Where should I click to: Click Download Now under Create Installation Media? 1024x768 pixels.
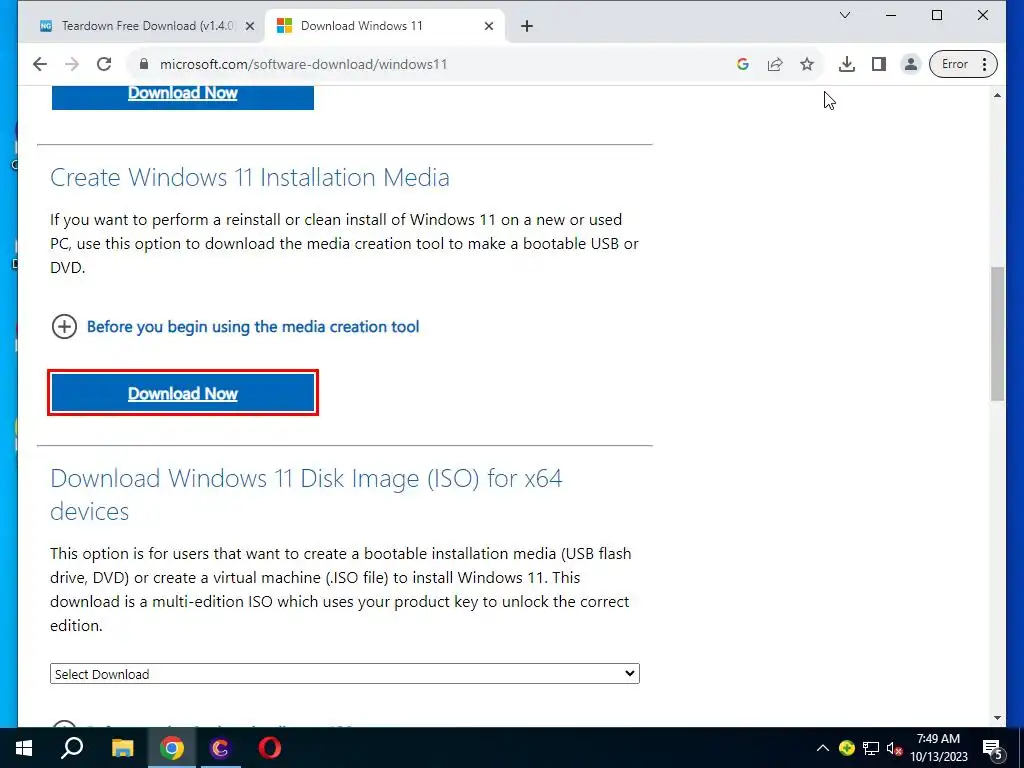(183, 392)
